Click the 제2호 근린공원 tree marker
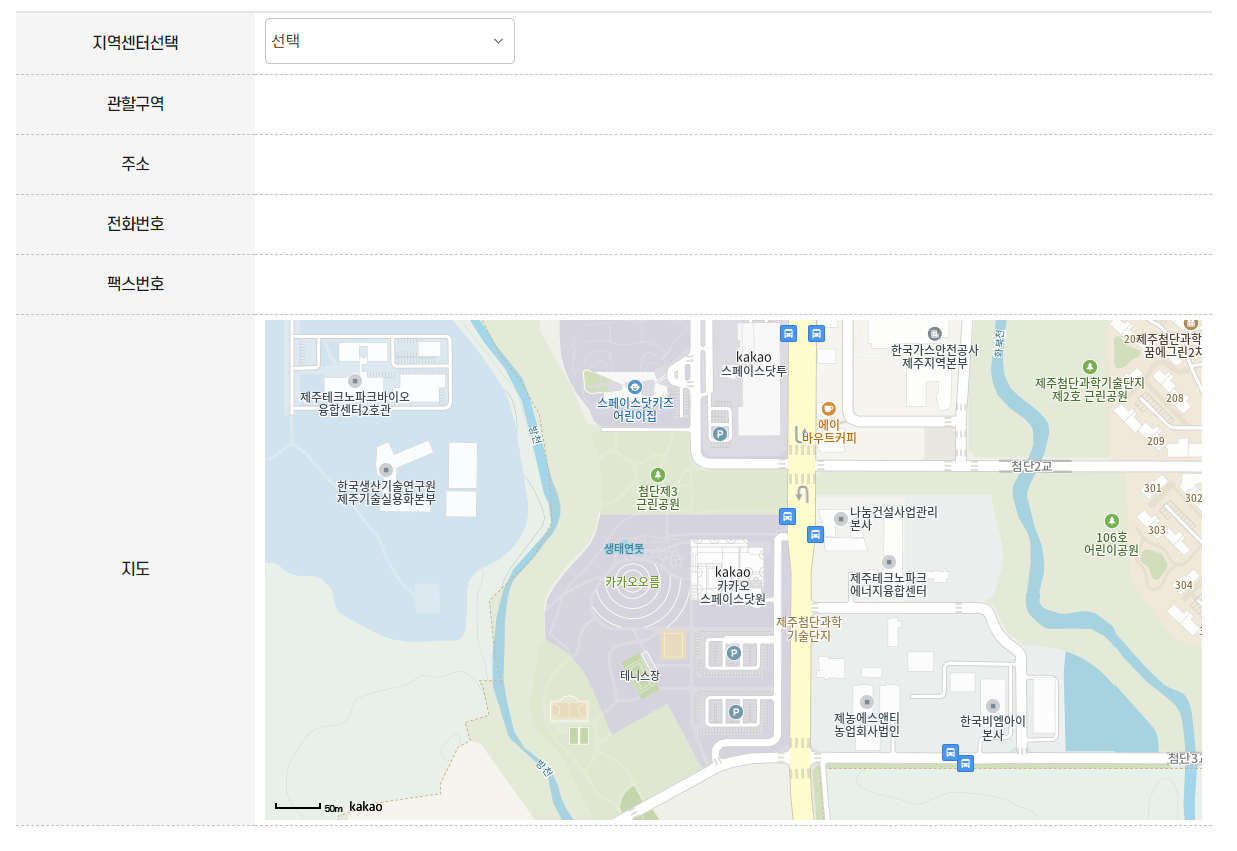The height and width of the screenshot is (851, 1237). [1089, 366]
